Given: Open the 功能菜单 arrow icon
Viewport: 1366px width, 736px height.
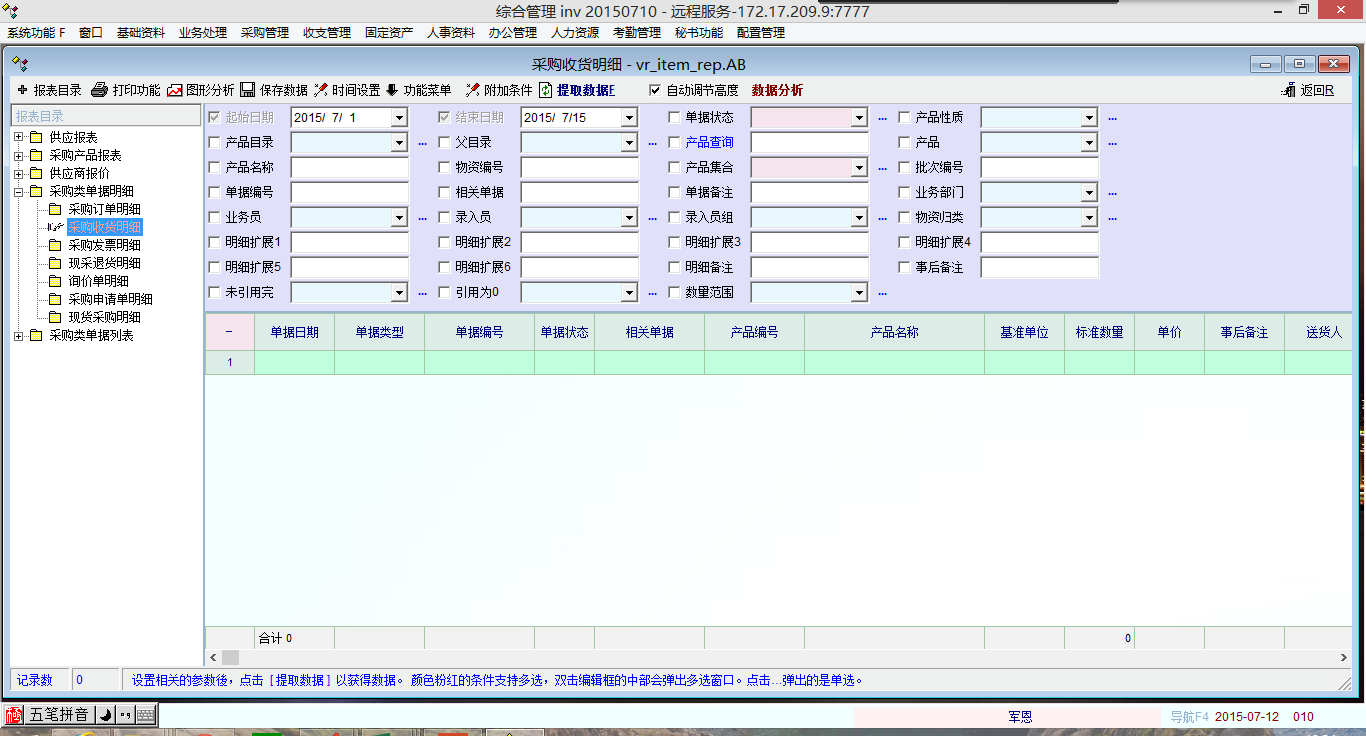Looking at the screenshot, I should pyautogui.click(x=392, y=90).
